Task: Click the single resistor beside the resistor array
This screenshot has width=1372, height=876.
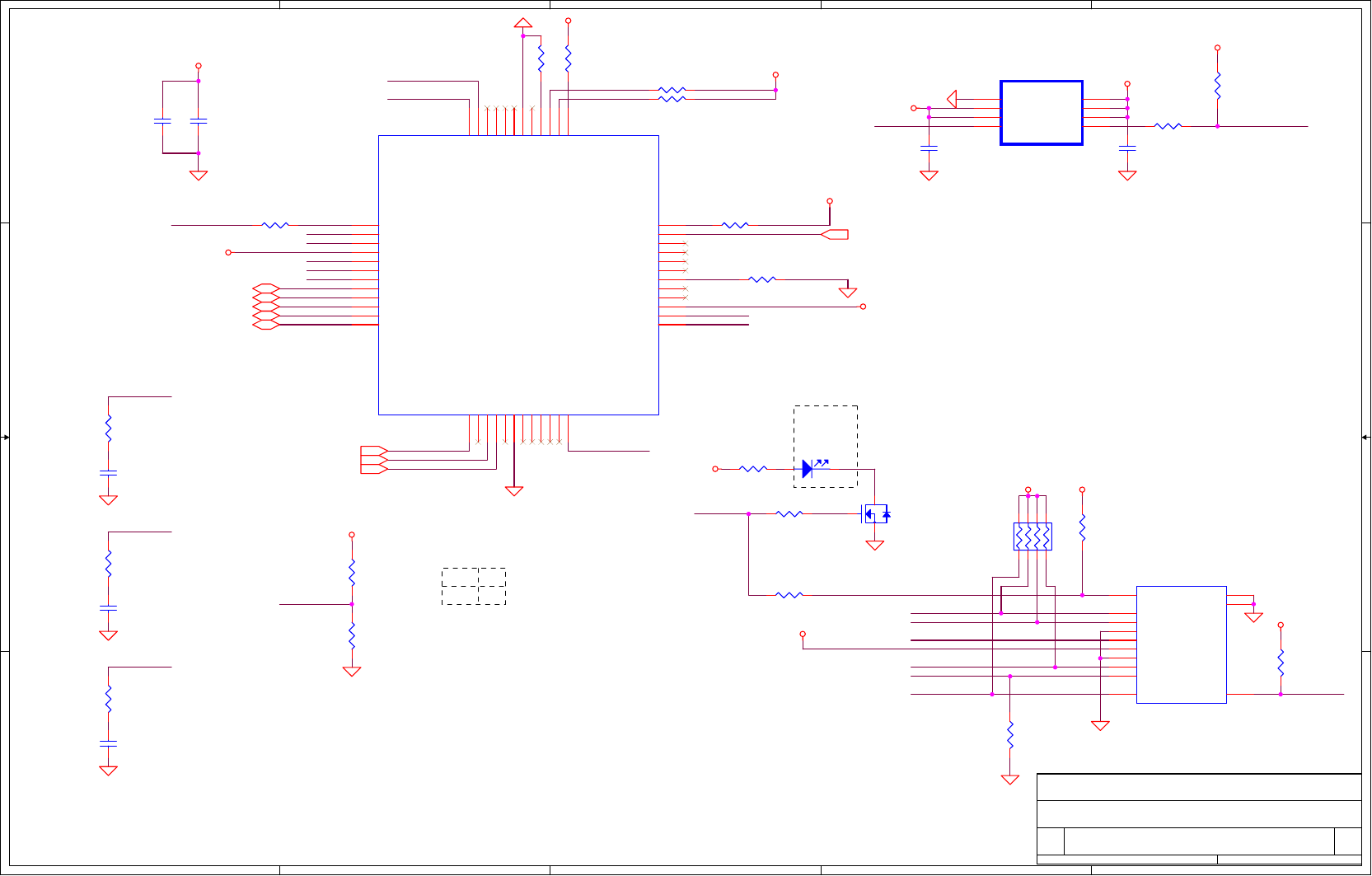Action: [1083, 527]
